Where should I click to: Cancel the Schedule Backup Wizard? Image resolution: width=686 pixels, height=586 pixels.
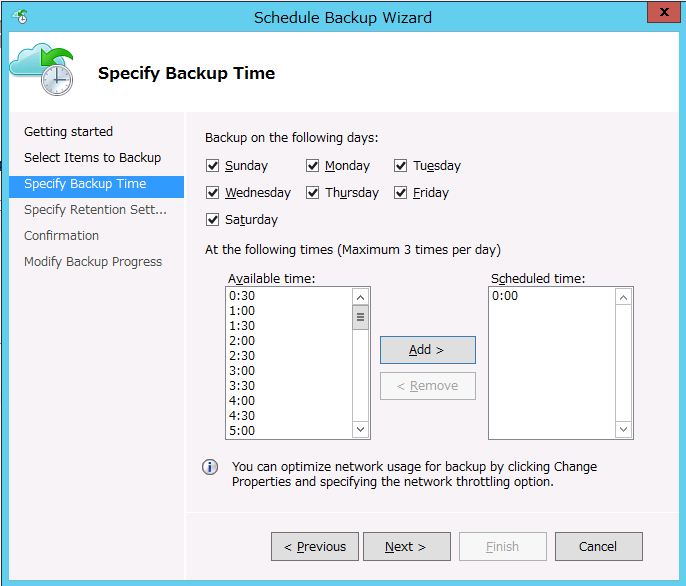598,547
